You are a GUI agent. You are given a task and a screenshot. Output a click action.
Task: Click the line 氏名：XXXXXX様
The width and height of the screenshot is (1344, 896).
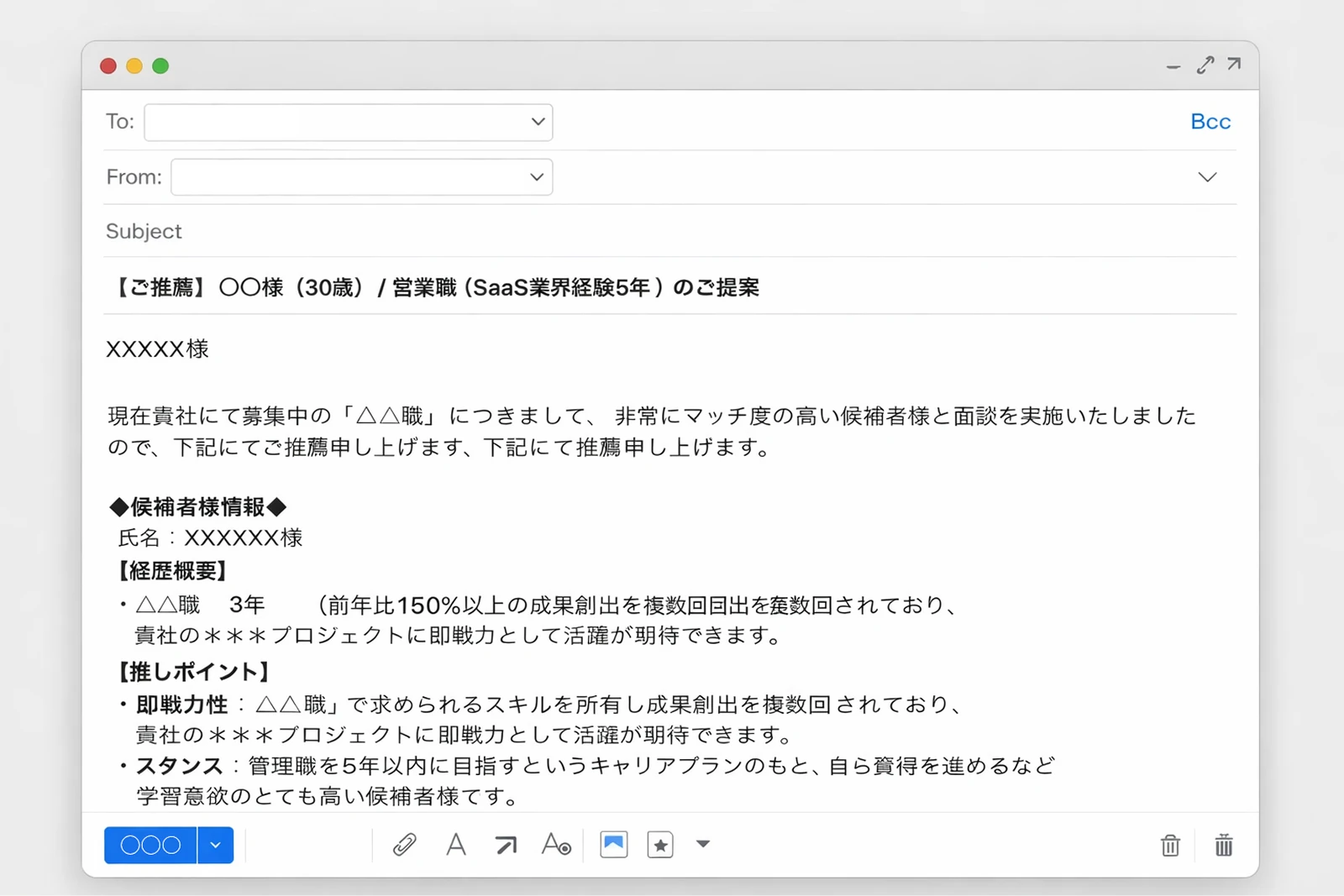point(210,537)
